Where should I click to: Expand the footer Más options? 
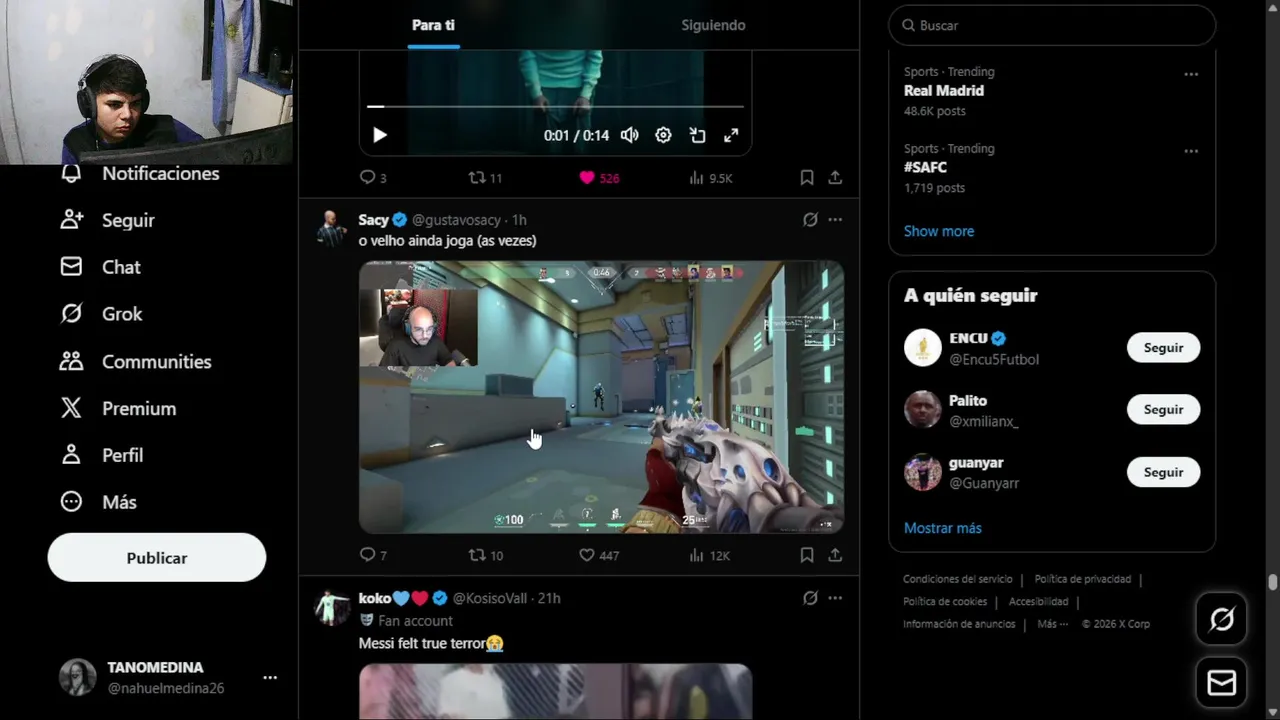[1052, 624]
